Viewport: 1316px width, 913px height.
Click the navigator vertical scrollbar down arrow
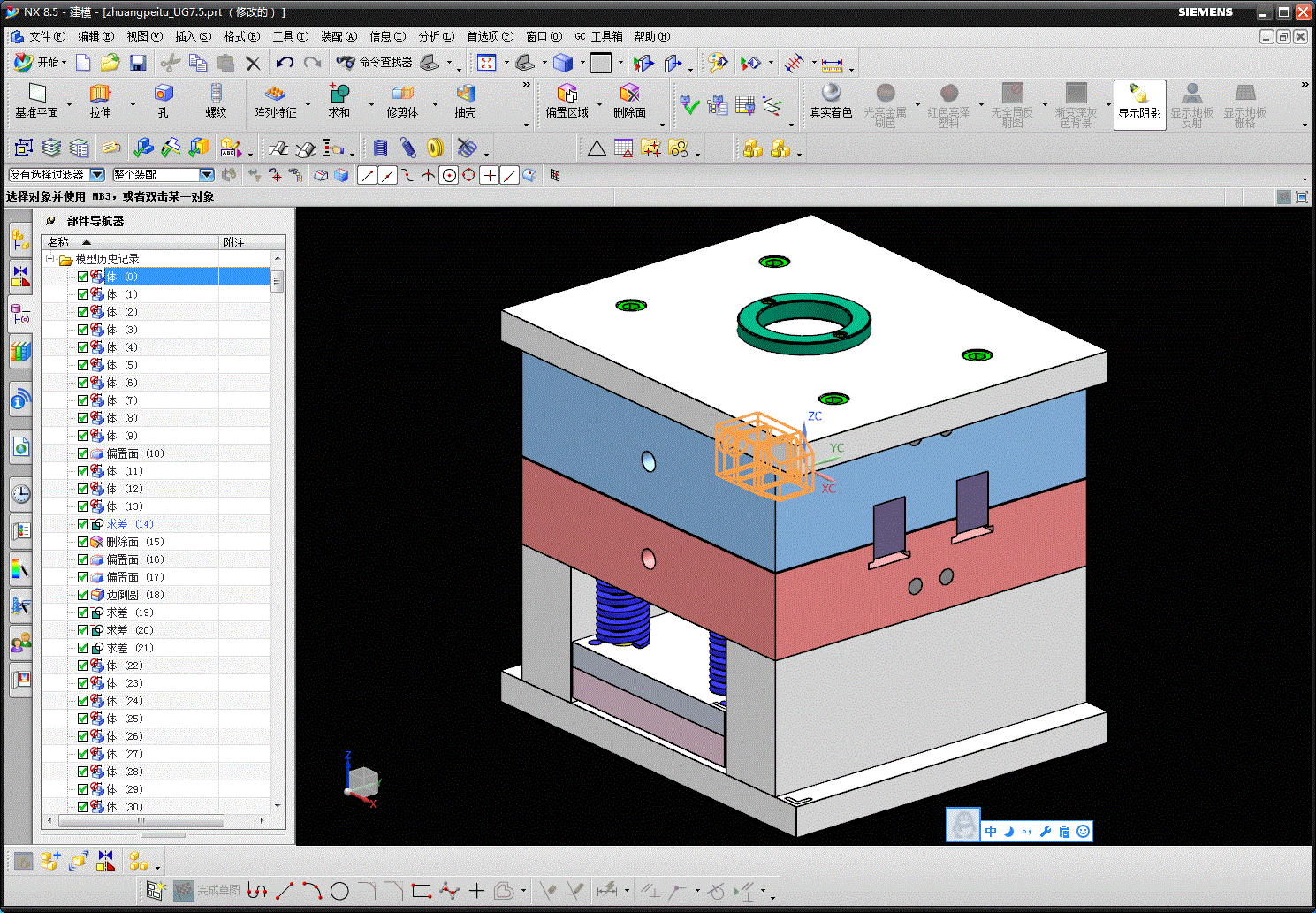(x=278, y=806)
